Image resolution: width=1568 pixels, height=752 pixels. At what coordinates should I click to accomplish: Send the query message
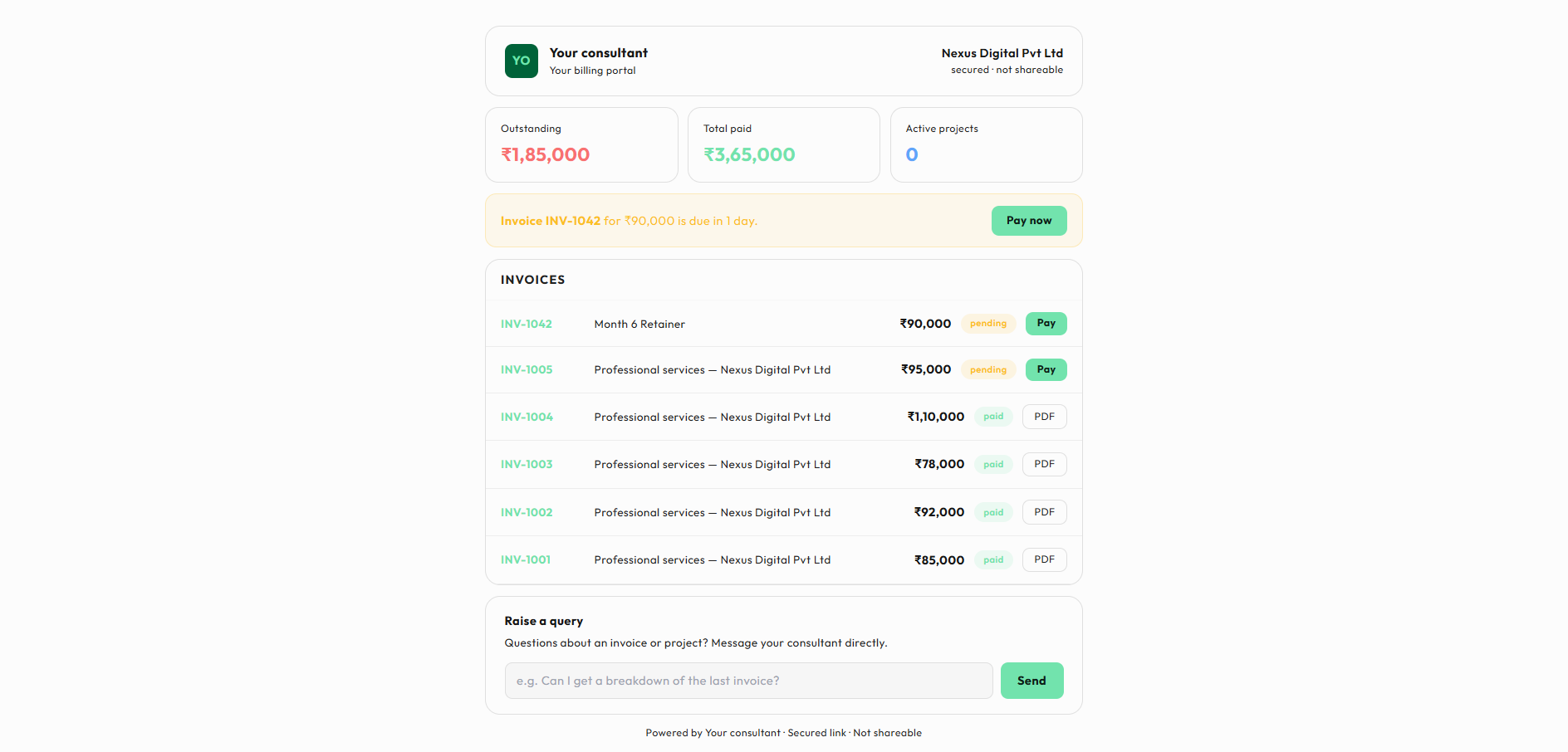coord(1031,681)
